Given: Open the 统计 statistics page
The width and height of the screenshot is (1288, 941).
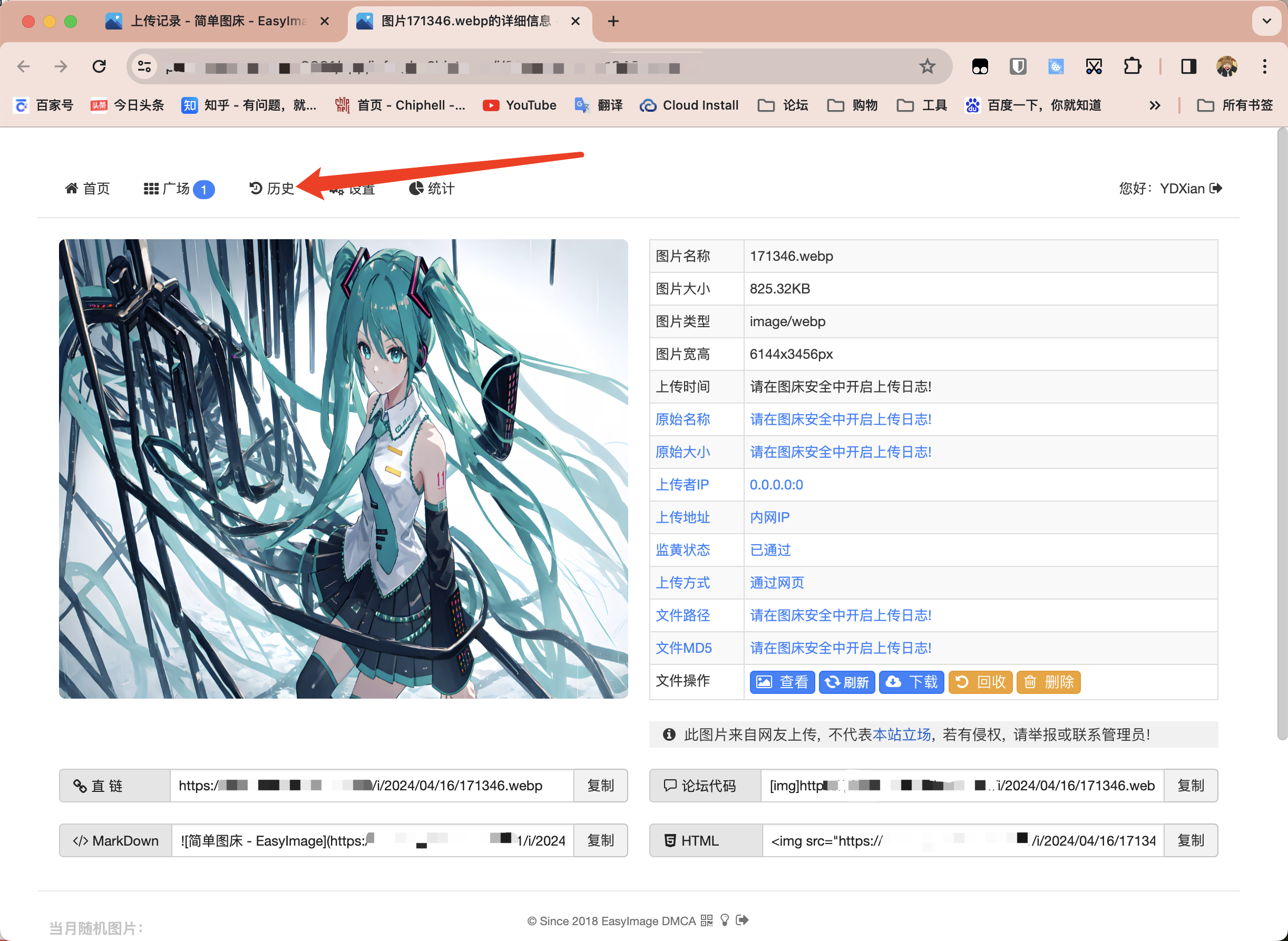Looking at the screenshot, I should pyautogui.click(x=432, y=189).
